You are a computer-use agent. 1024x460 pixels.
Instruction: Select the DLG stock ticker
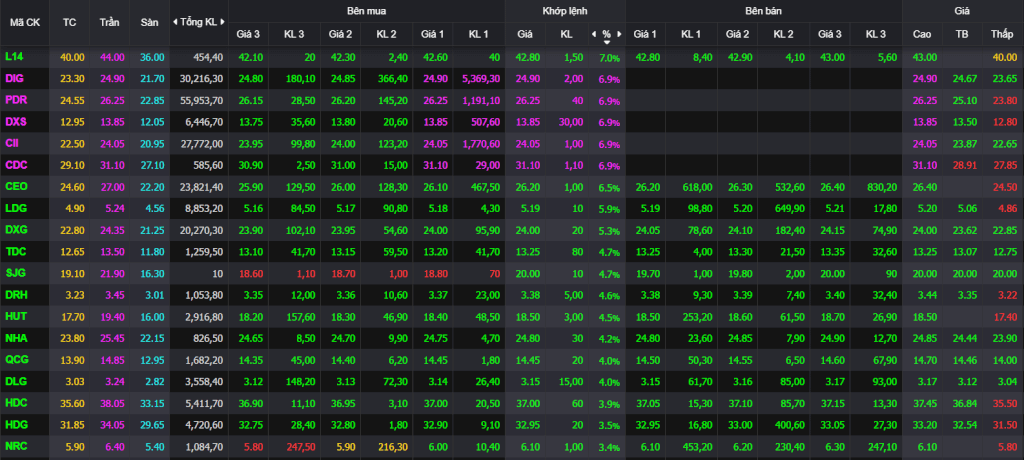click(x=15, y=382)
